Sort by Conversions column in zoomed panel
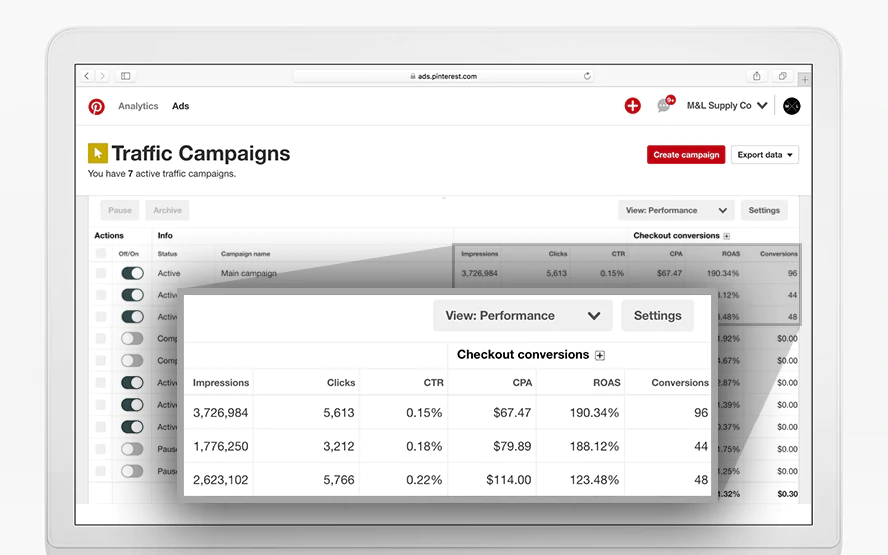 pos(680,383)
